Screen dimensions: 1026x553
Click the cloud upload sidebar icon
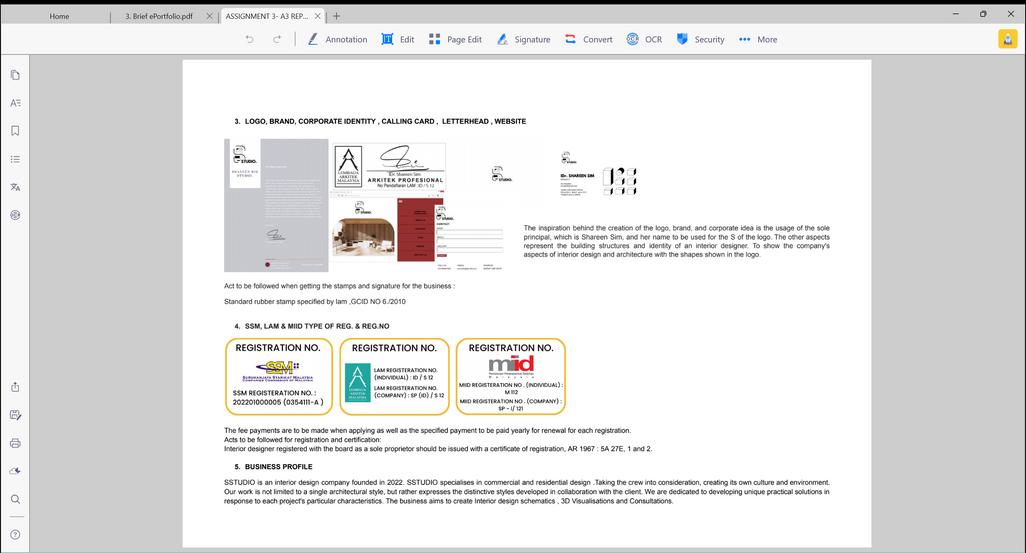point(15,471)
